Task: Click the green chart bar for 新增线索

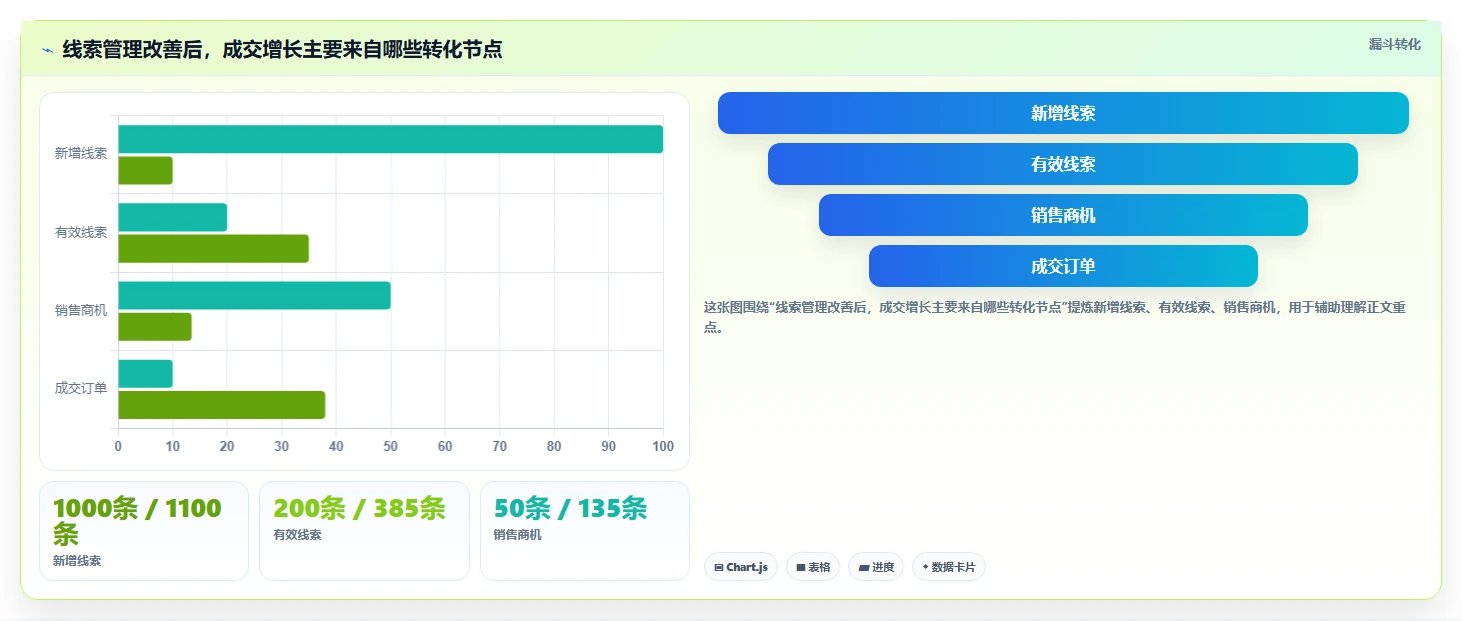Action: [145, 170]
